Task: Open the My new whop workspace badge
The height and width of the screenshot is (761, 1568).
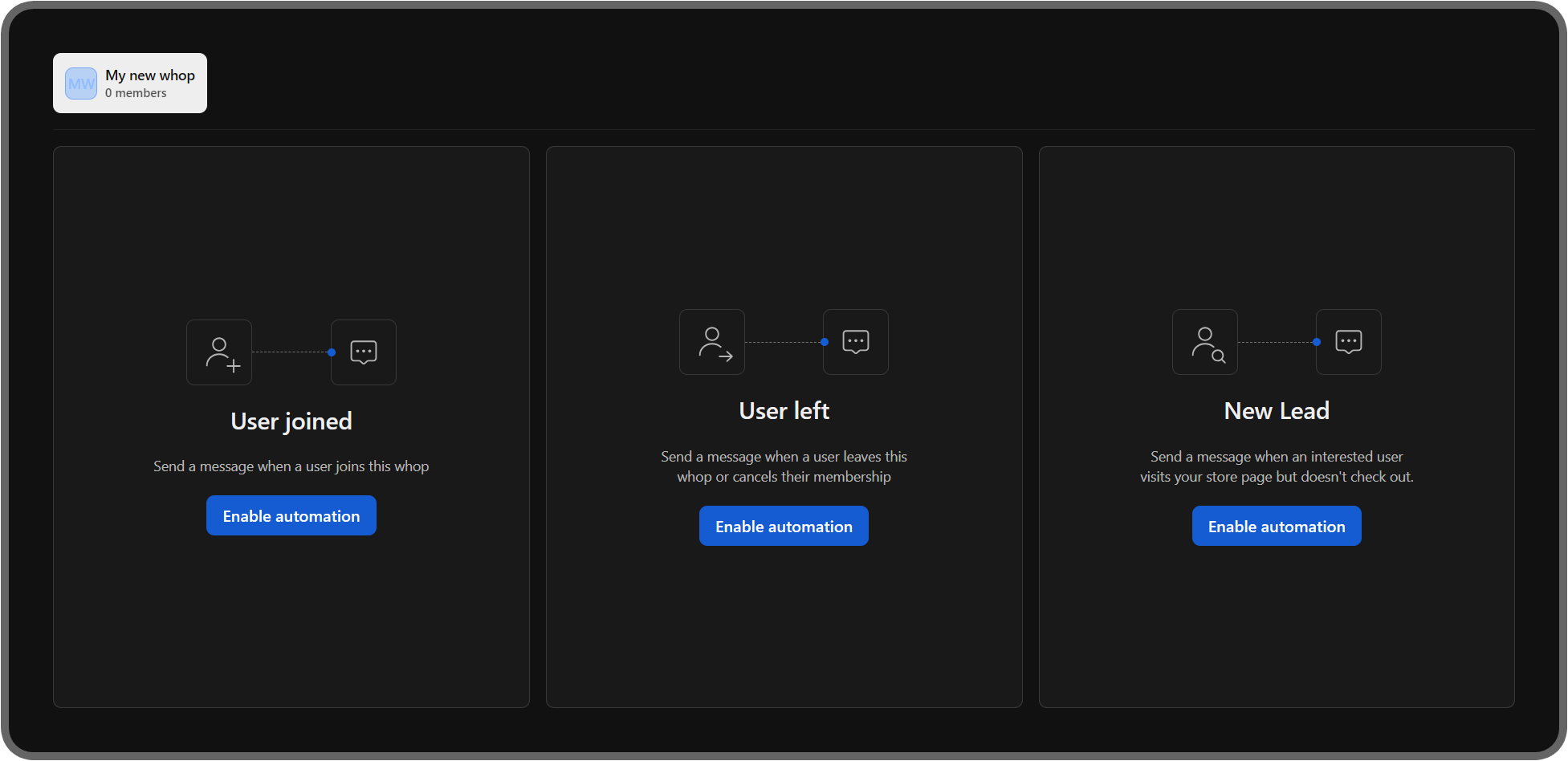Action: [129, 83]
